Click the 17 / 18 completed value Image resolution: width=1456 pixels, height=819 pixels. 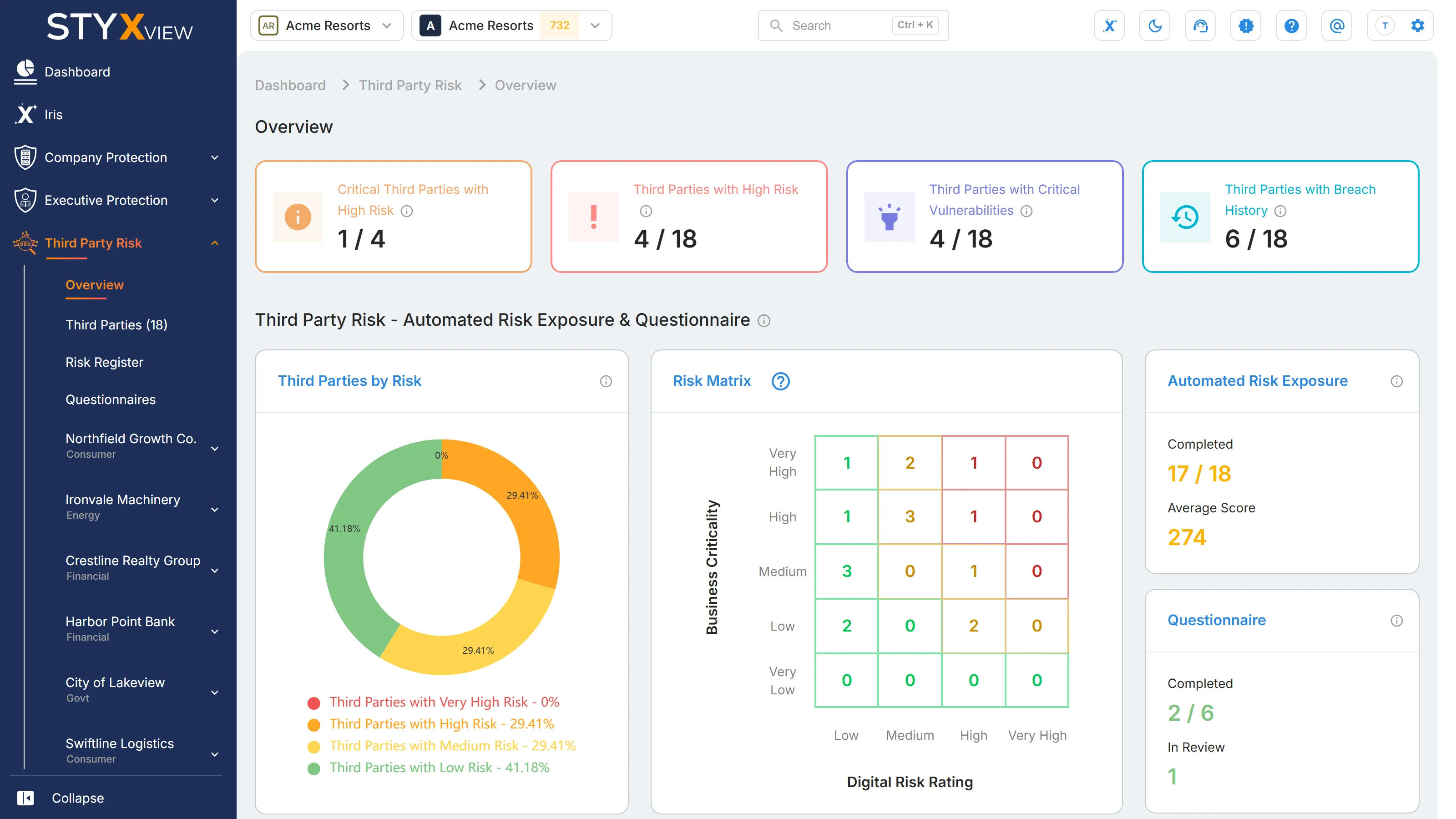[x=1199, y=474]
